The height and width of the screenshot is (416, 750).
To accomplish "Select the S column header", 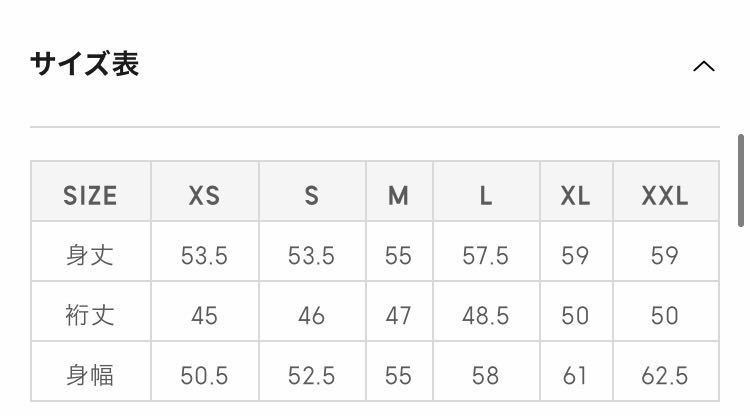I will pyautogui.click(x=311, y=195).
